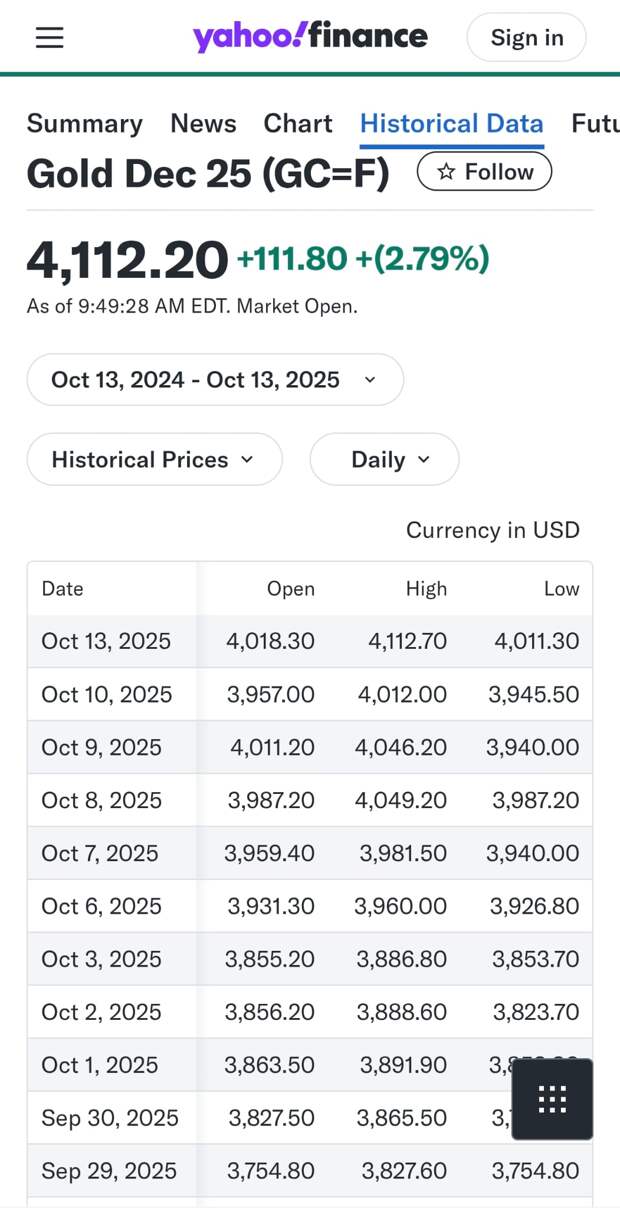Open the Chart tab

pos(298,124)
